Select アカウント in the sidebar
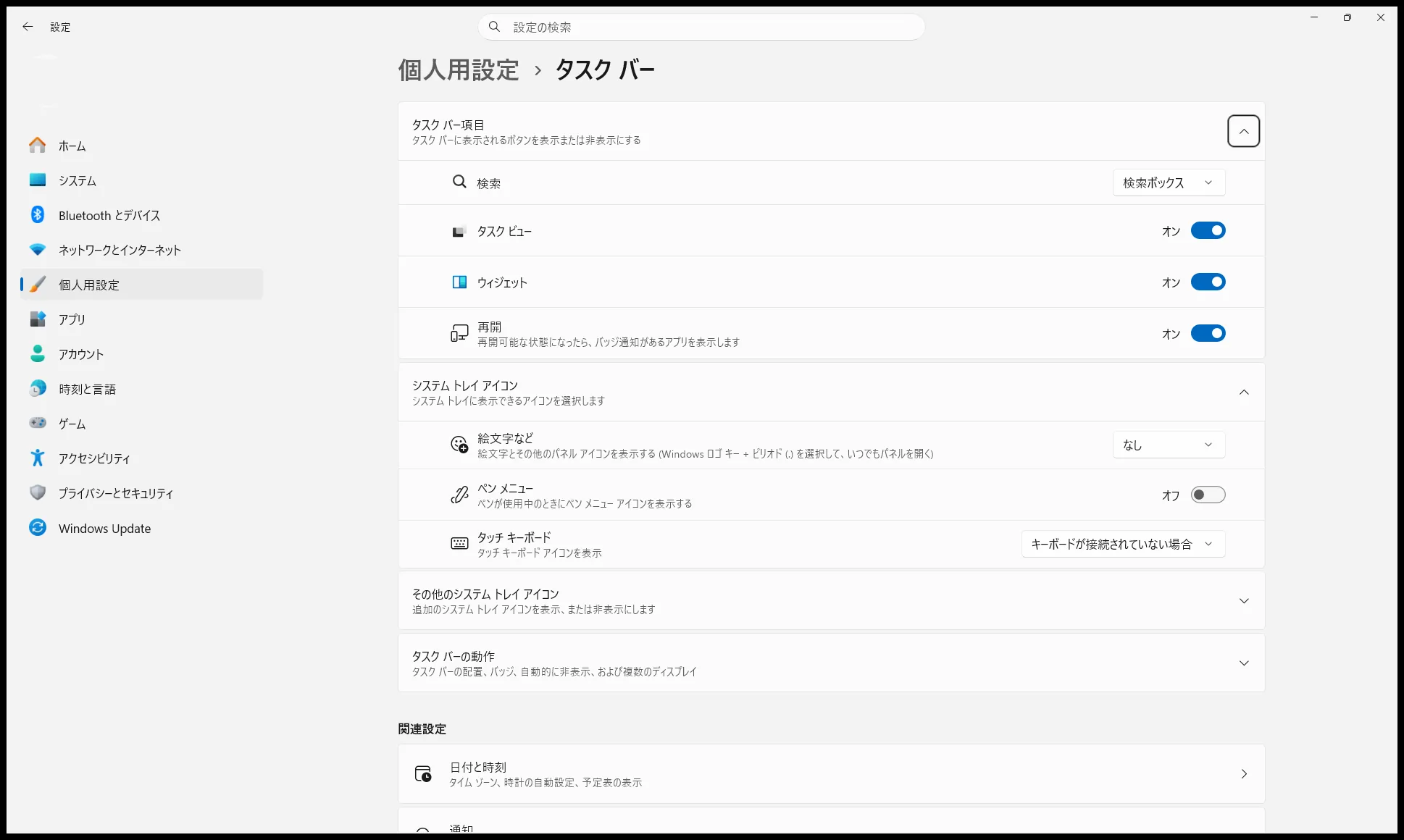 (x=141, y=354)
